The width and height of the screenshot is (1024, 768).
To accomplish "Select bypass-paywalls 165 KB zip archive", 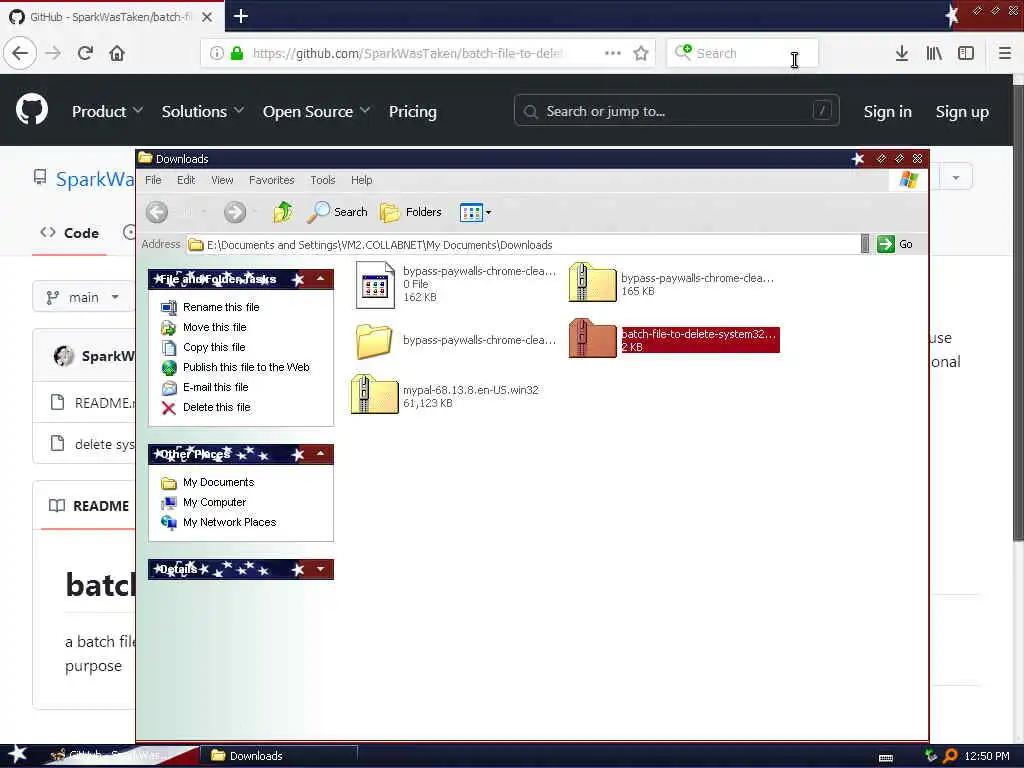I will [x=592, y=282].
